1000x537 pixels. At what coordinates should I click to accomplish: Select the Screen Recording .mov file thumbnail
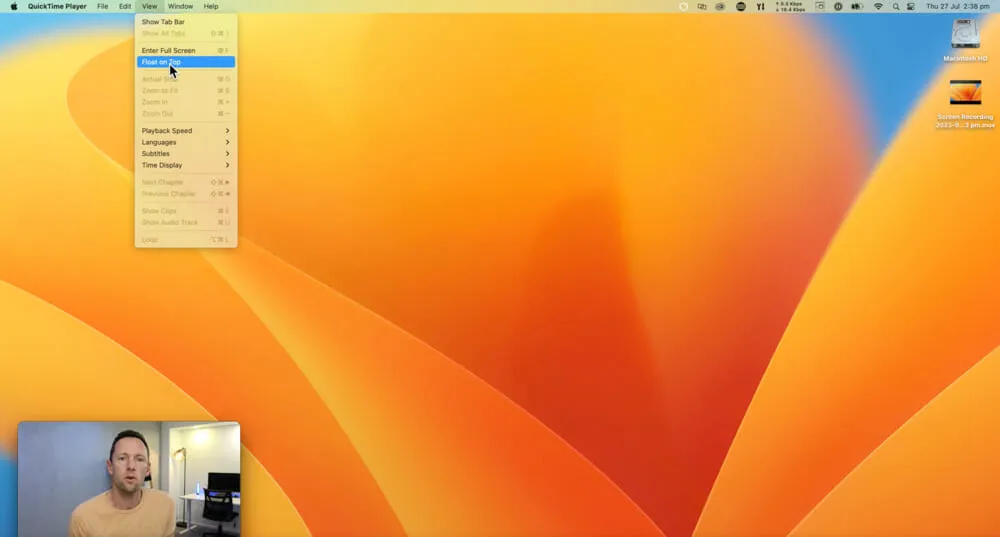click(965, 93)
